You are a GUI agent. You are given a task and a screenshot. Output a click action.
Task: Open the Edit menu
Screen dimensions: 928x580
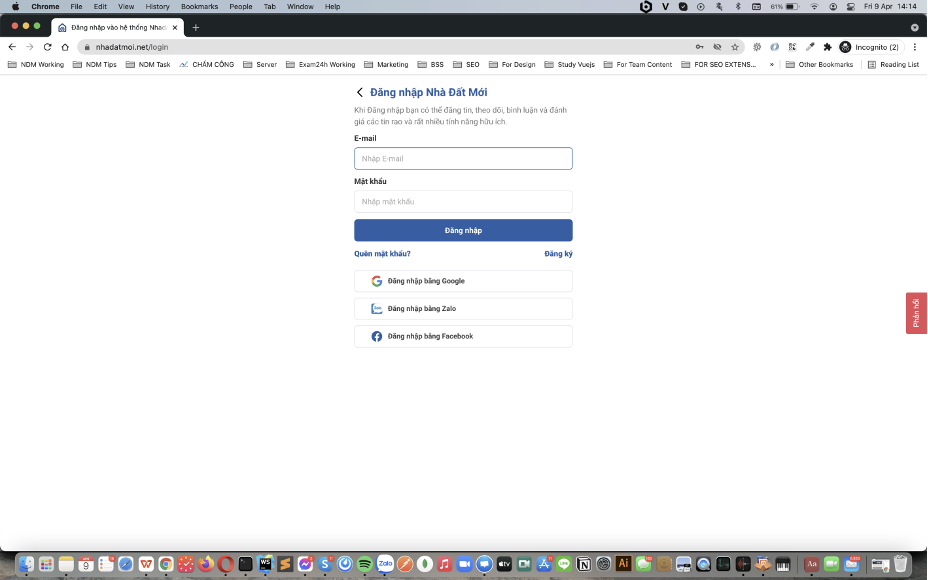pos(100,7)
